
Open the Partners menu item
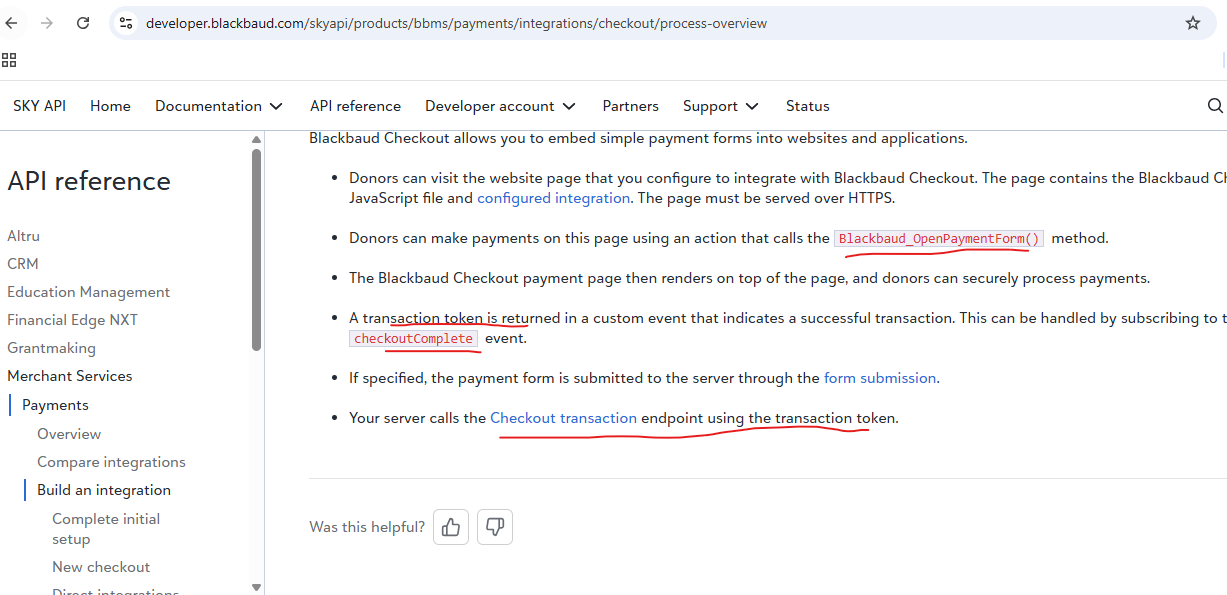pyautogui.click(x=630, y=106)
